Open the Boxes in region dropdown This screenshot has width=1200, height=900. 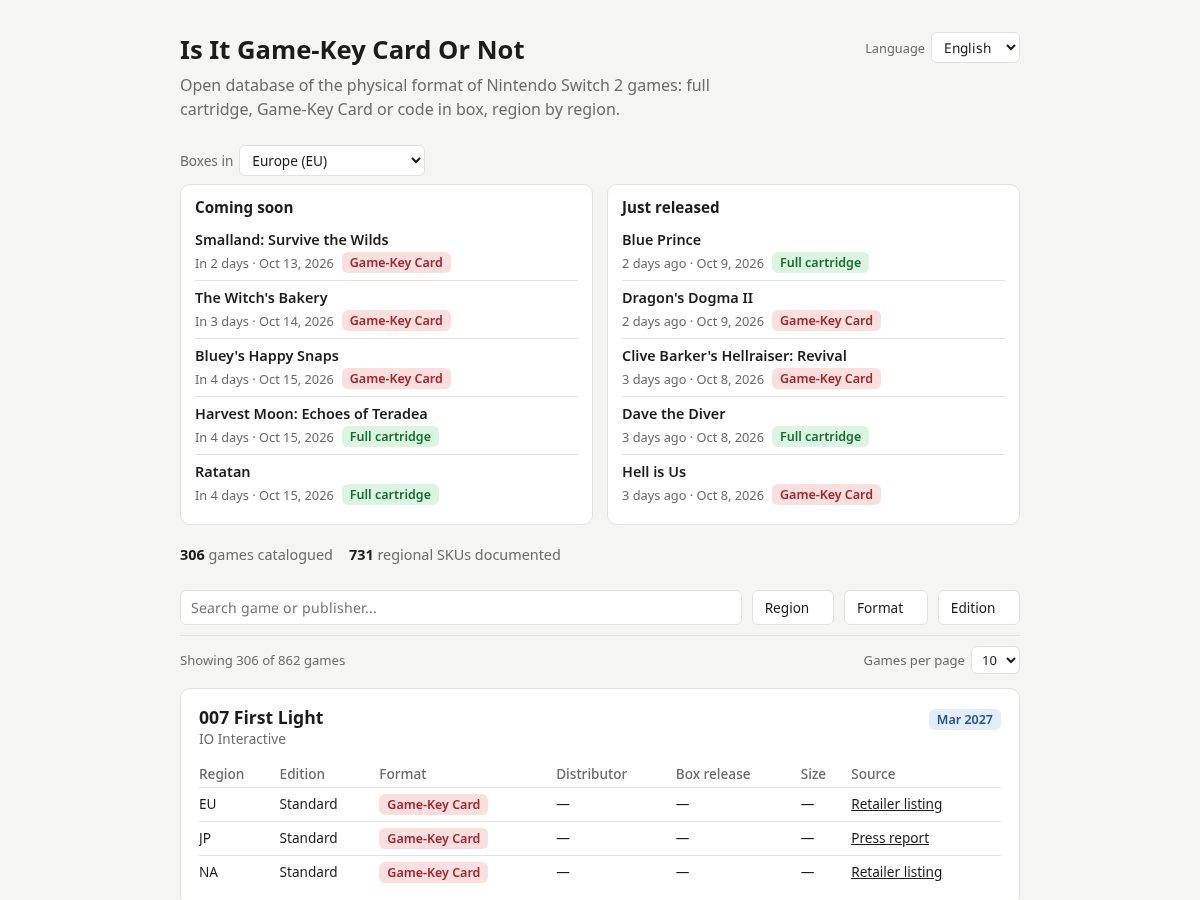click(332, 161)
